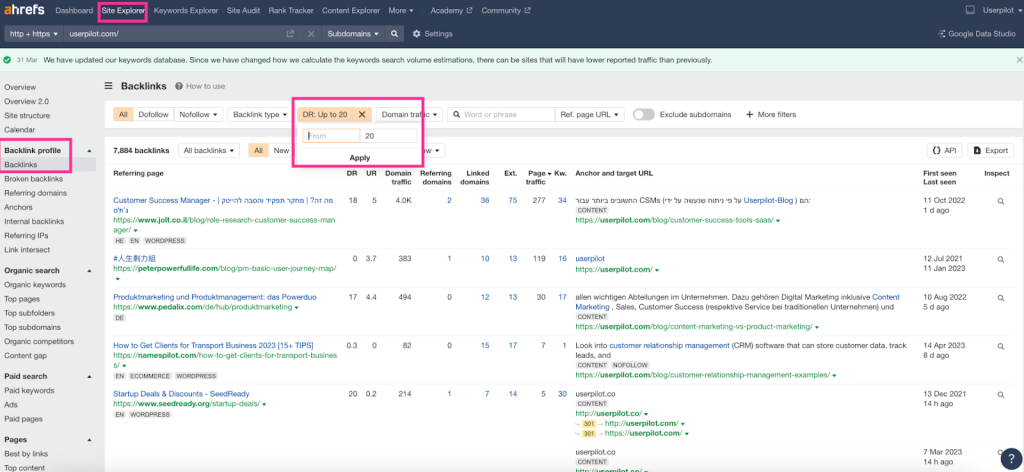Select the All tab beside New
This screenshot has width=1024, height=472.
pyautogui.click(x=258, y=150)
